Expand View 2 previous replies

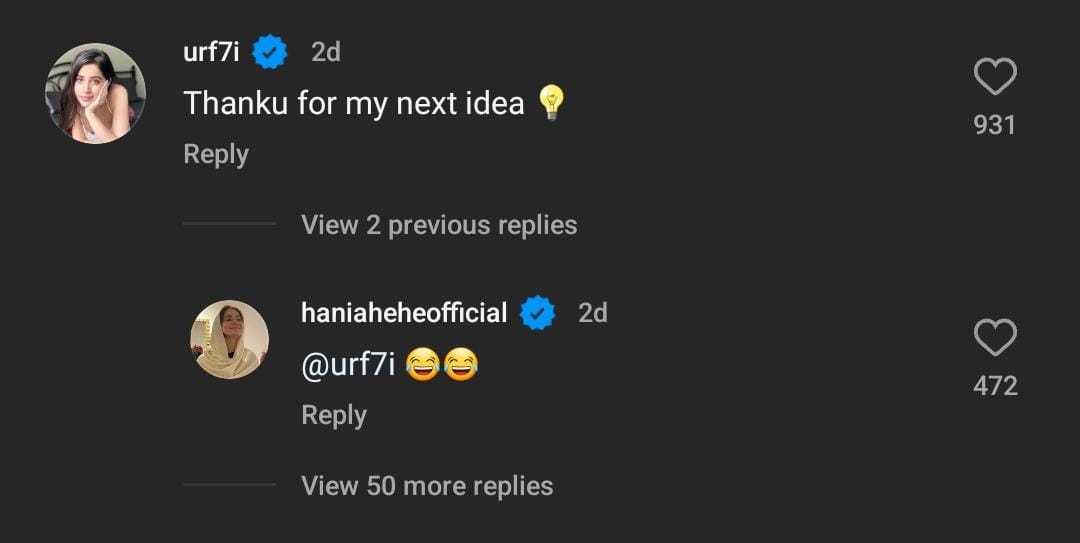[439, 224]
